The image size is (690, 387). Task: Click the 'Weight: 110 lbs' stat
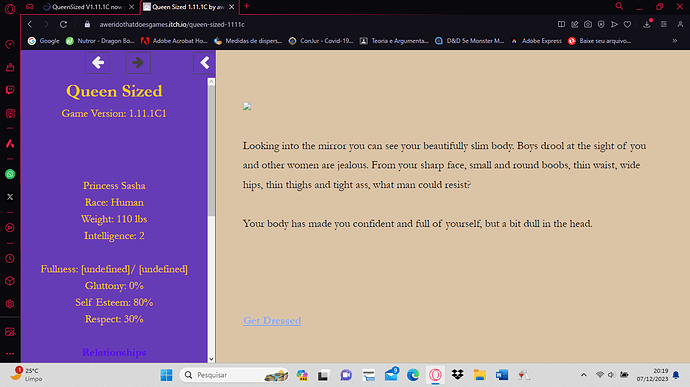114,219
